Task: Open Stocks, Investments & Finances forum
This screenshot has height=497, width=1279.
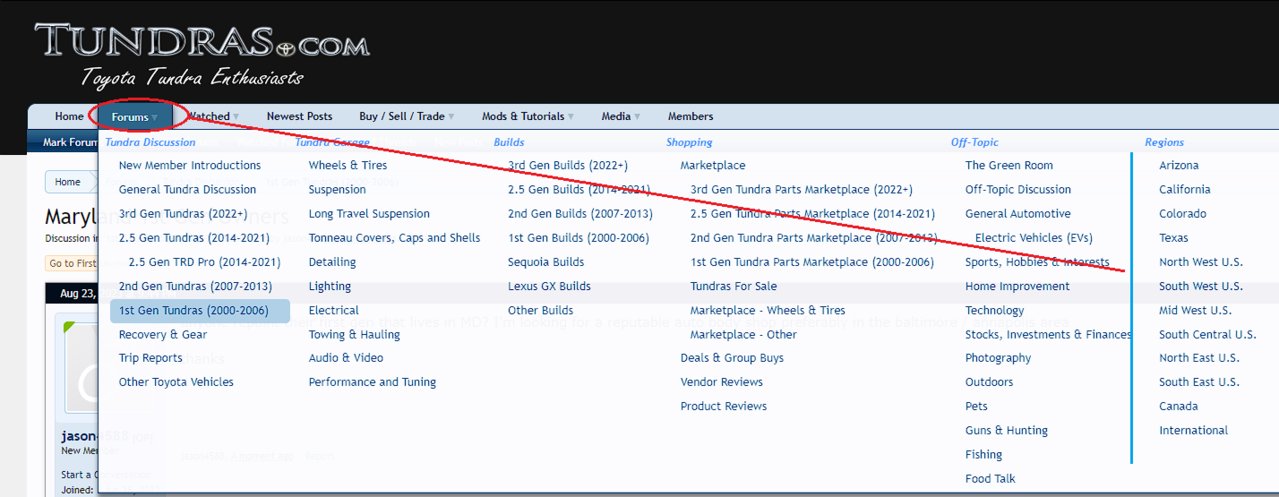Action: [1048, 335]
